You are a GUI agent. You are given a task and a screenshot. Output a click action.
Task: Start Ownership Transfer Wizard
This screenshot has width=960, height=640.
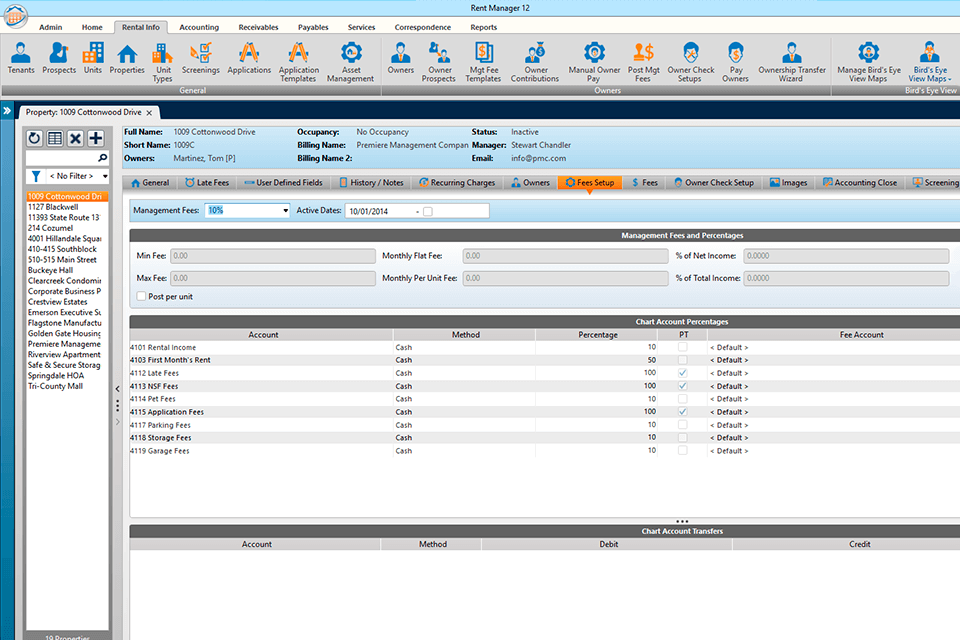pos(792,62)
